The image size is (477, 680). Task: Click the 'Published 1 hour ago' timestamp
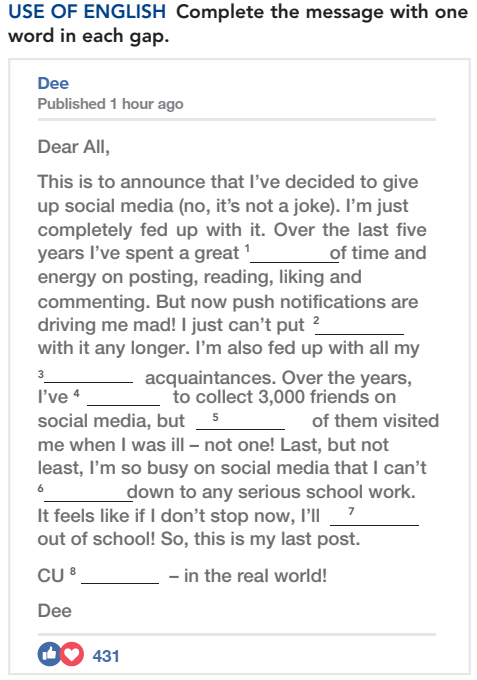pyautogui.click(x=110, y=104)
